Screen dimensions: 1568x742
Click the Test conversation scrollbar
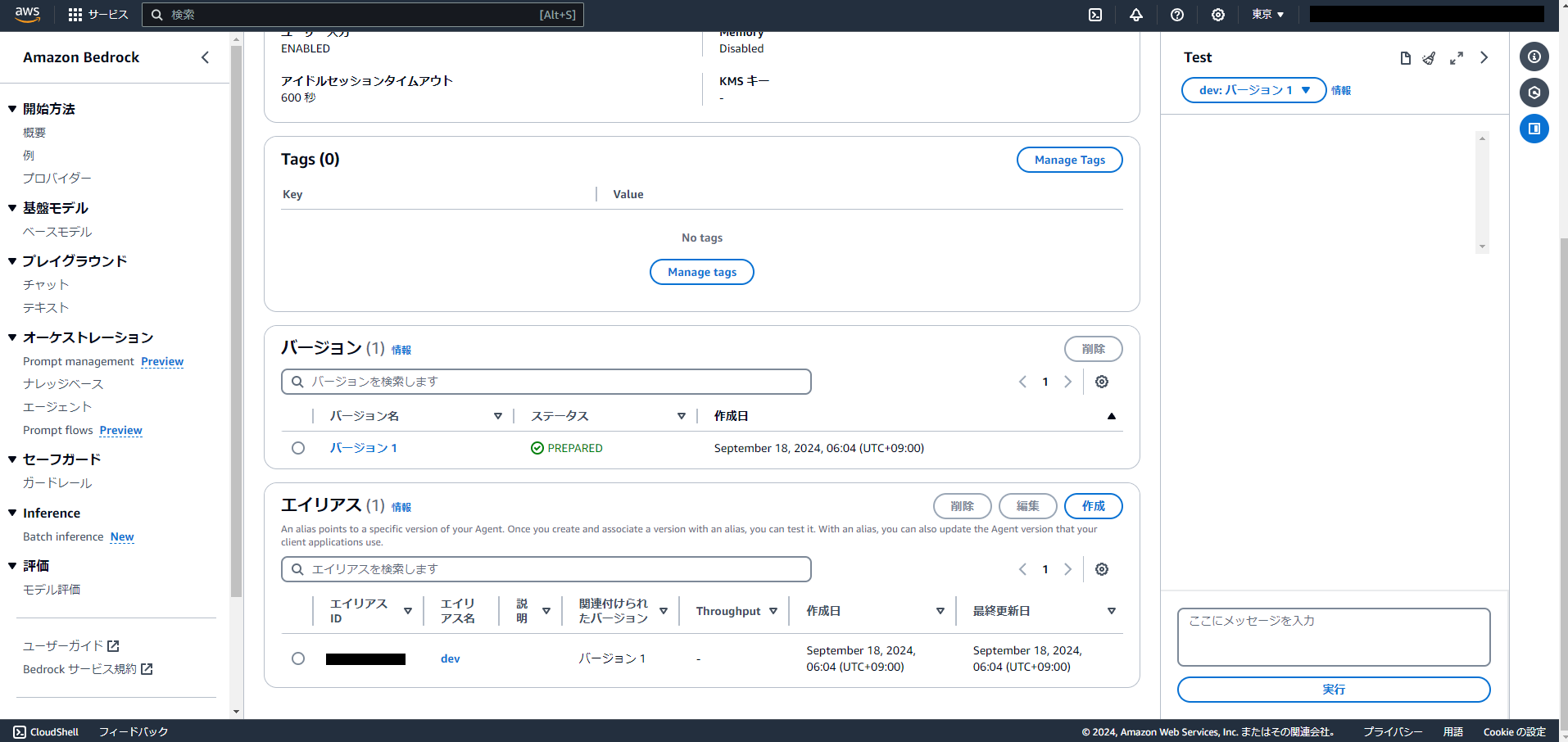click(1482, 192)
